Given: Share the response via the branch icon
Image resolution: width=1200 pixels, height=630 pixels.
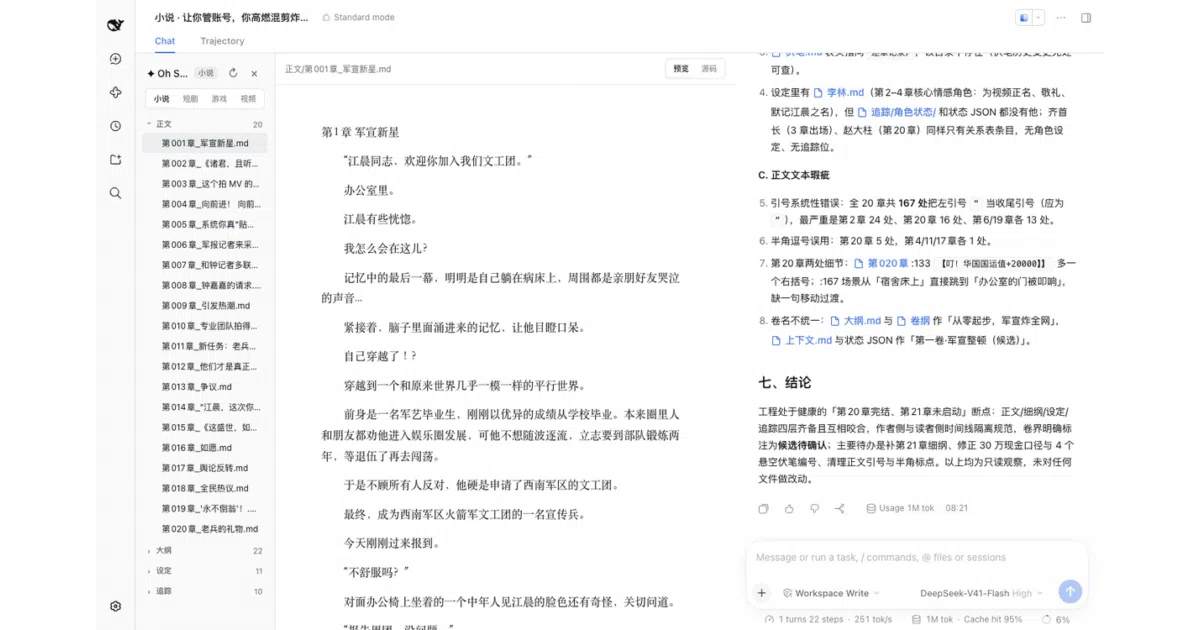Looking at the screenshot, I should pos(839,508).
